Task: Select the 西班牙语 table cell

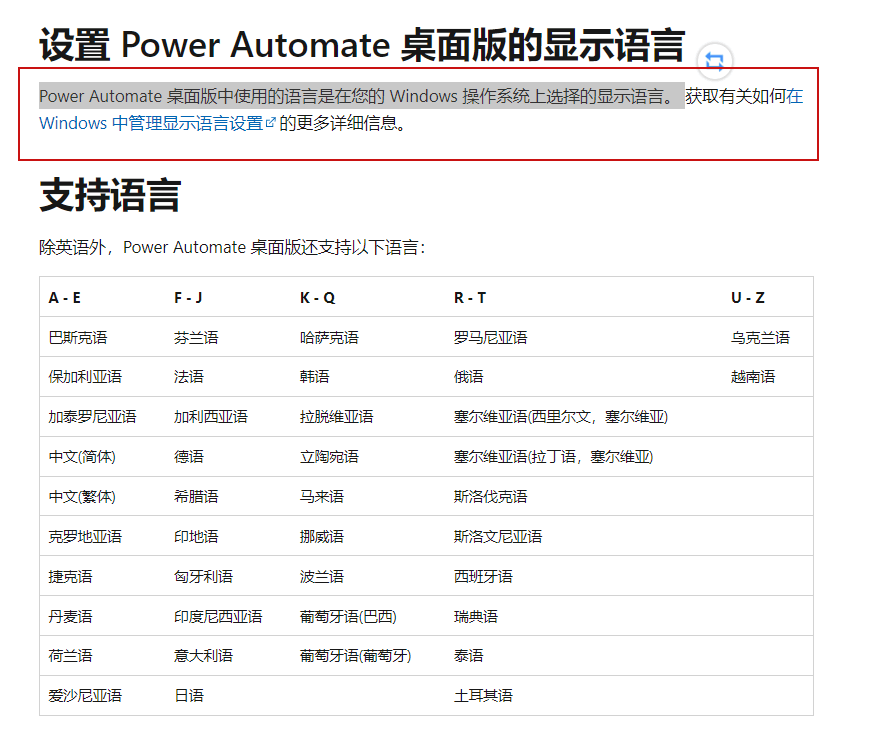Action: (483, 576)
